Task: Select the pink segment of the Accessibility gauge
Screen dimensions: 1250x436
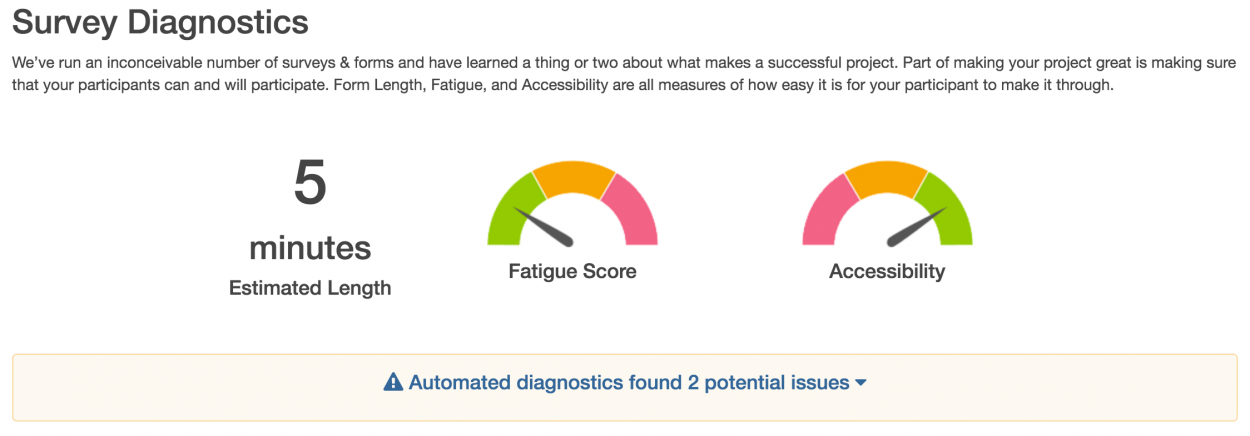Action: coord(823,210)
